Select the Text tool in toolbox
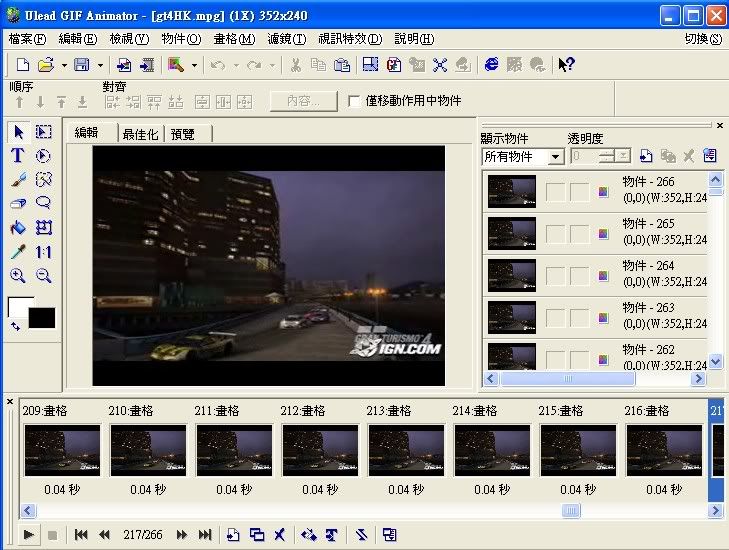Image resolution: width=729 pixels, height=550 pixels. (17, 156)
